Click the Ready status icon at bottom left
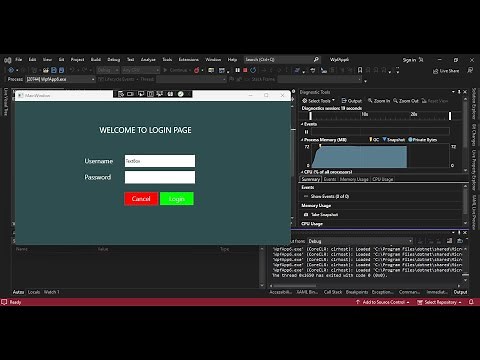Image resolution: width=480 pixels, height=360 pixels. pos(4,302)
